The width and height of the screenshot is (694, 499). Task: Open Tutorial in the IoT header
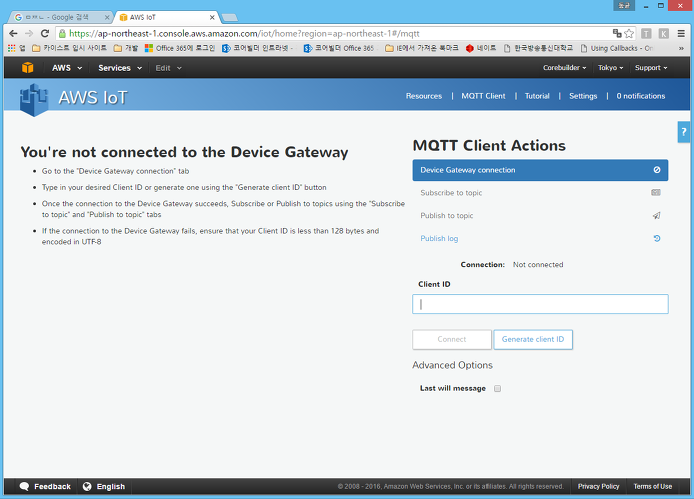click(537, 96)
